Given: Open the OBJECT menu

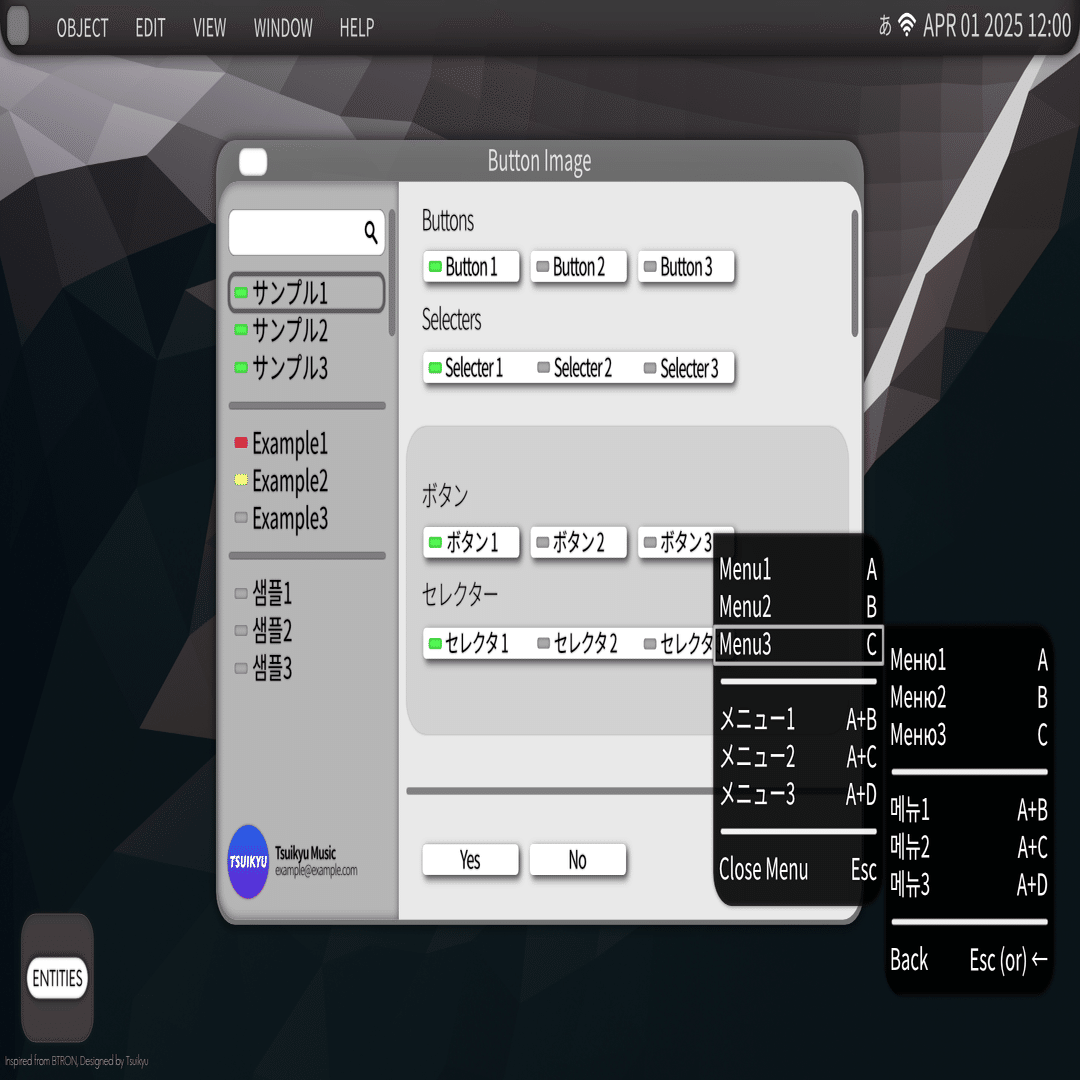Looking at the screenshot, I should click(x=82, y=28).
